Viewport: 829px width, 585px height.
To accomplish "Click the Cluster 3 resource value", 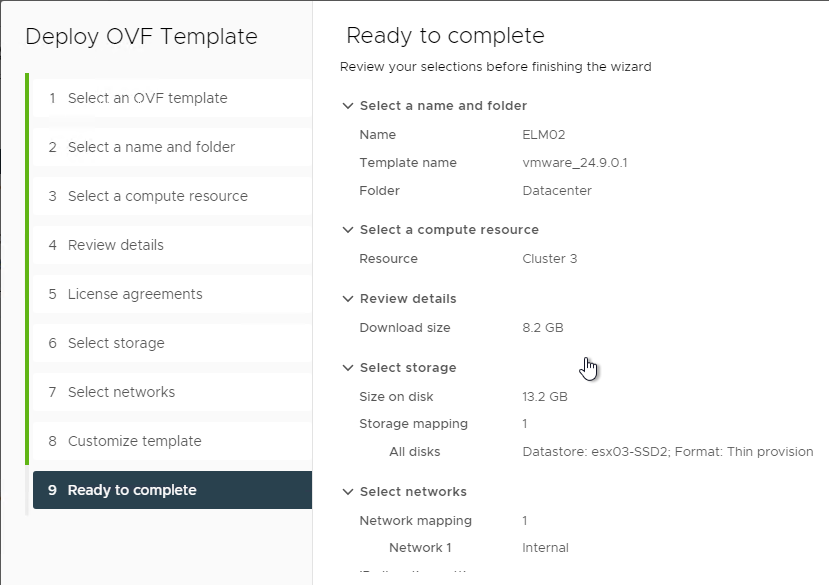I will pyautogui.click(x=549, y=259).
